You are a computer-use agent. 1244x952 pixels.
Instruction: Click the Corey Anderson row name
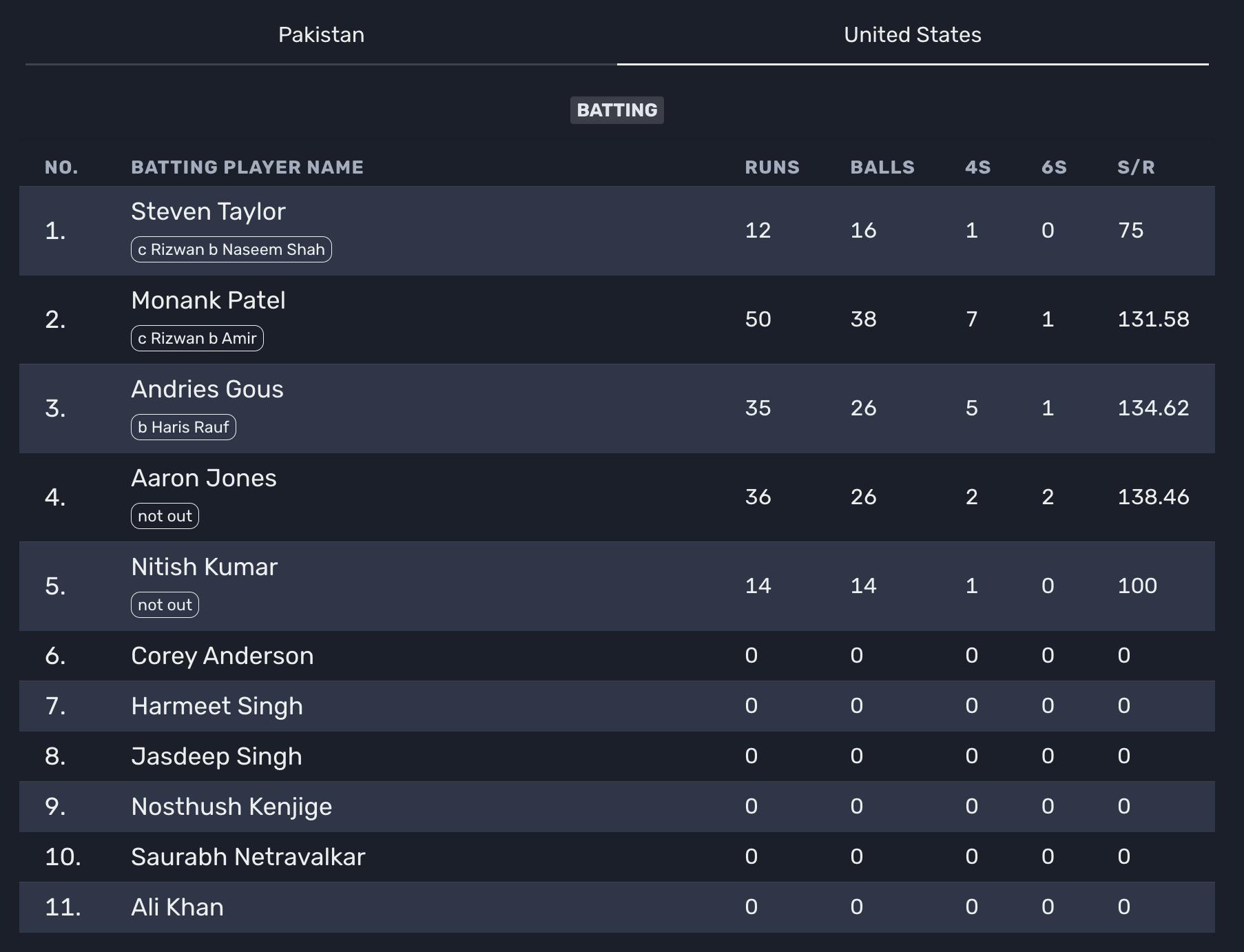(222, 656)
